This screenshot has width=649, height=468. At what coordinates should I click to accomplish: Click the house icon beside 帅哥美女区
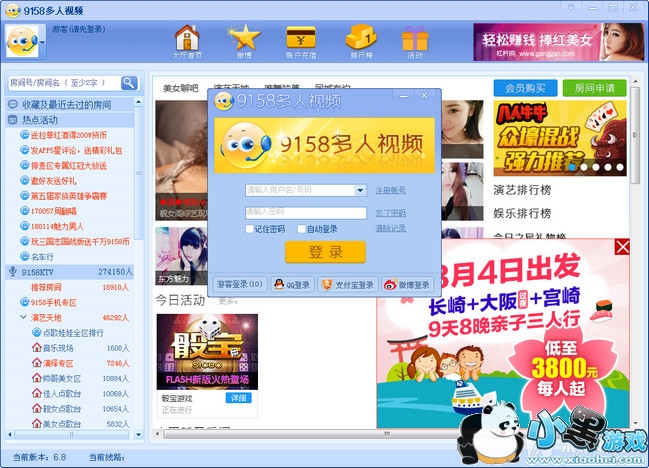pyautogui.click(x=37, y=378)
